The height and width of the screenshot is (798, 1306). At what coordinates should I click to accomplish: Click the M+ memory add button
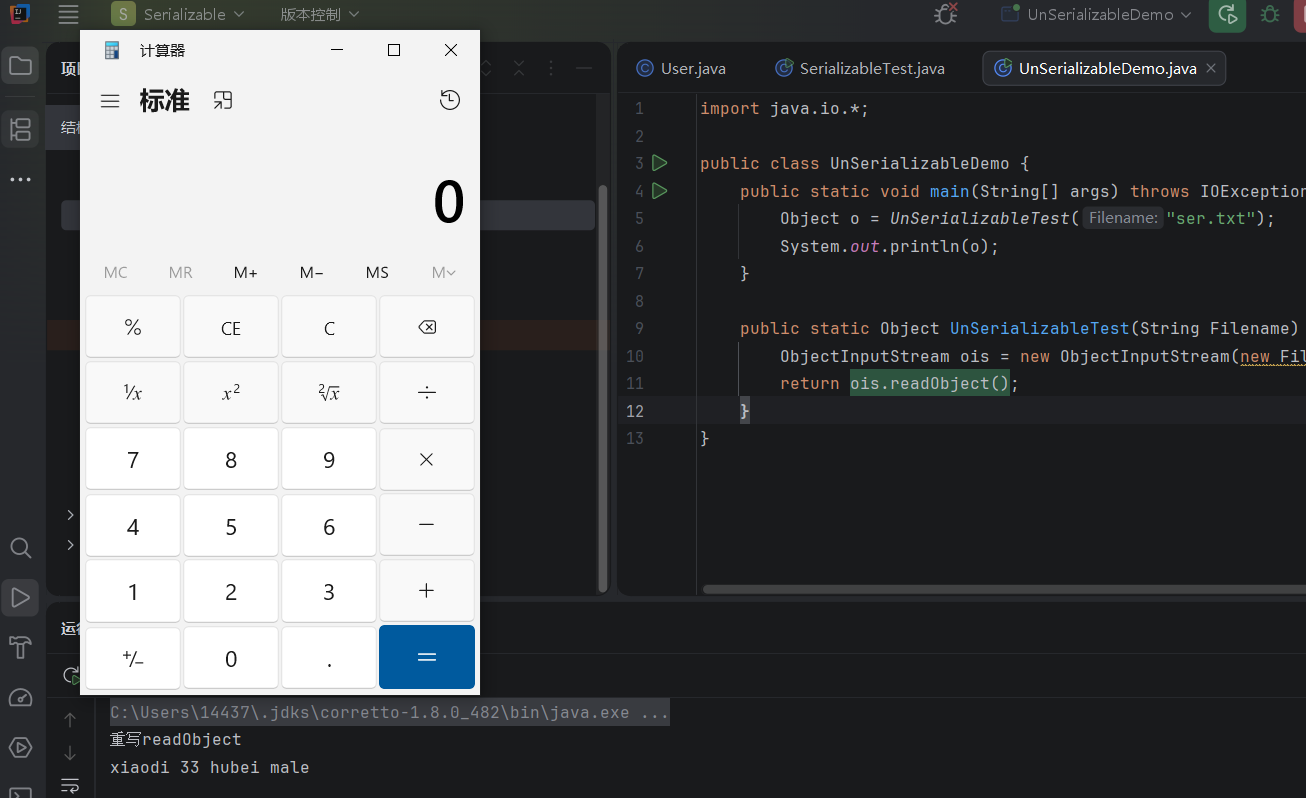(x=246, y=273)
